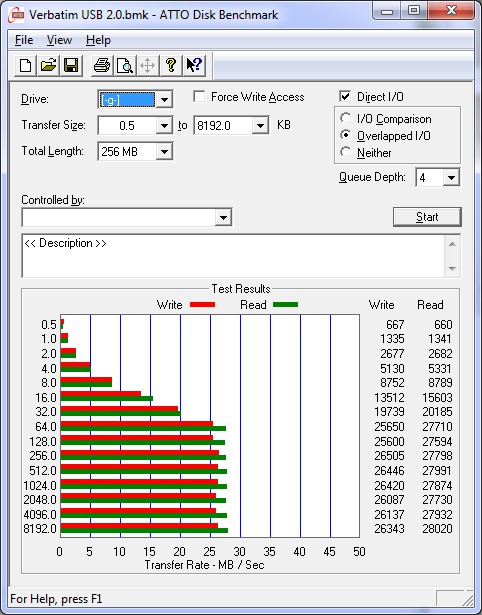Click the read value 28020
The width and height of the screenshot is (482, 615).
coord(437,529)
